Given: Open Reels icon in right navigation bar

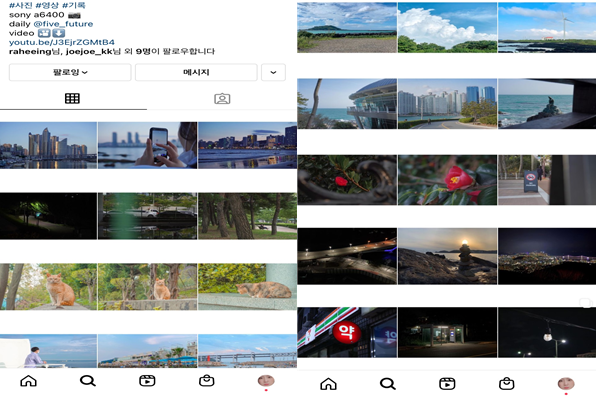Looking at the screenshot, I should 447,384.
